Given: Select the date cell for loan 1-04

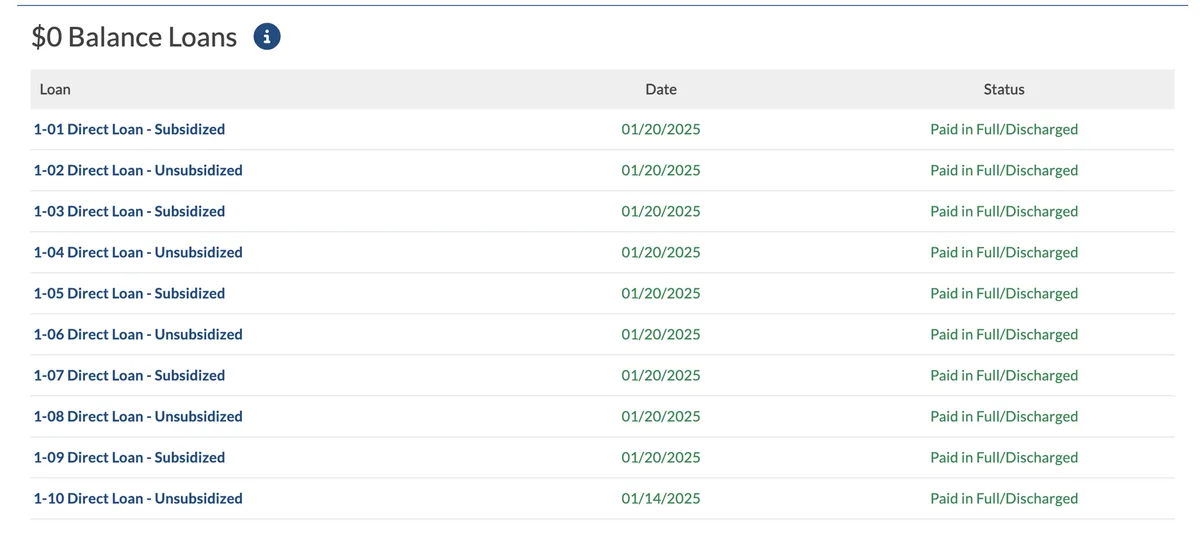Looking at the screenshot, I should (x=661, y=252).
